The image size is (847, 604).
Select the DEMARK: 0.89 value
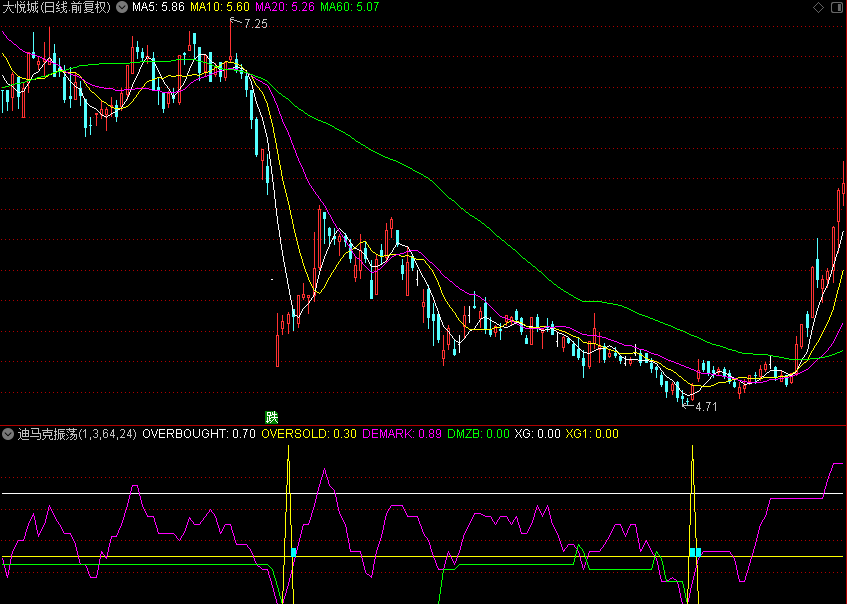(402, 434)
